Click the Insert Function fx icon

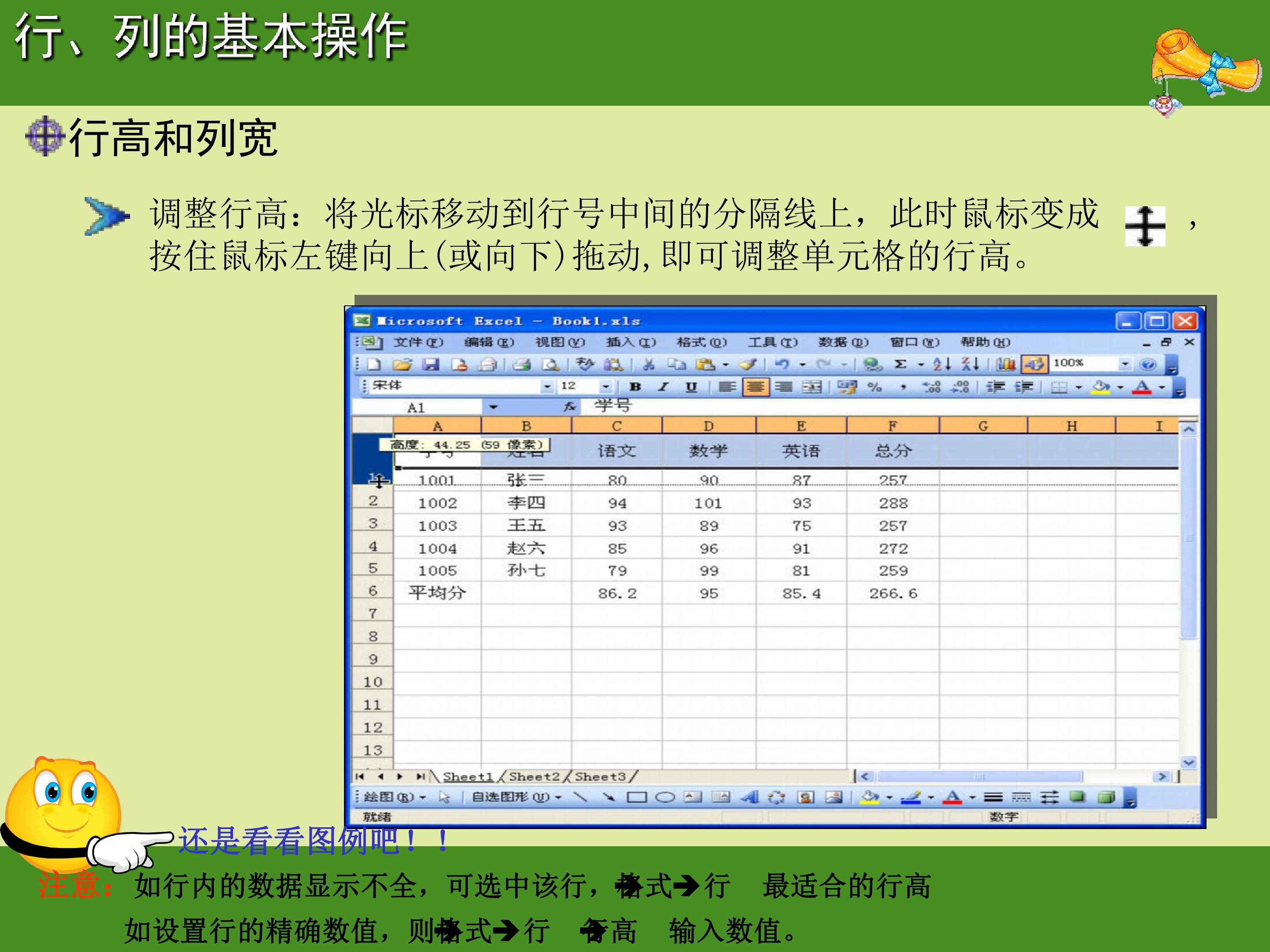(569, 407)
